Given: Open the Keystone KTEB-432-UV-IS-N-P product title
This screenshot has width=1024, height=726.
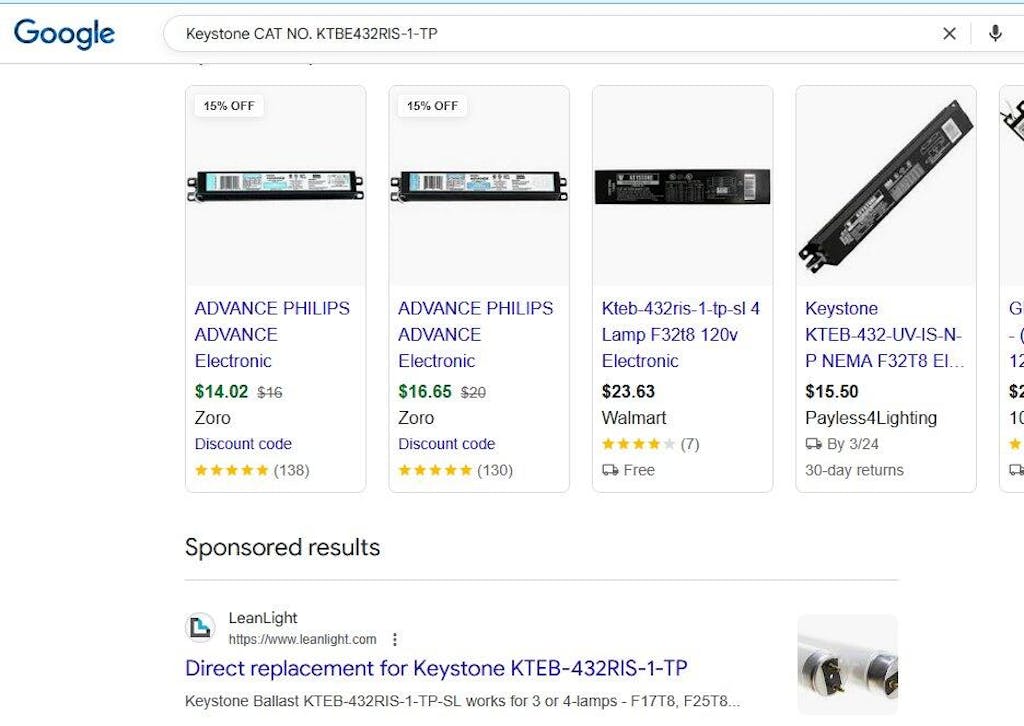Looking at the screenshot, I should [884, 335].
